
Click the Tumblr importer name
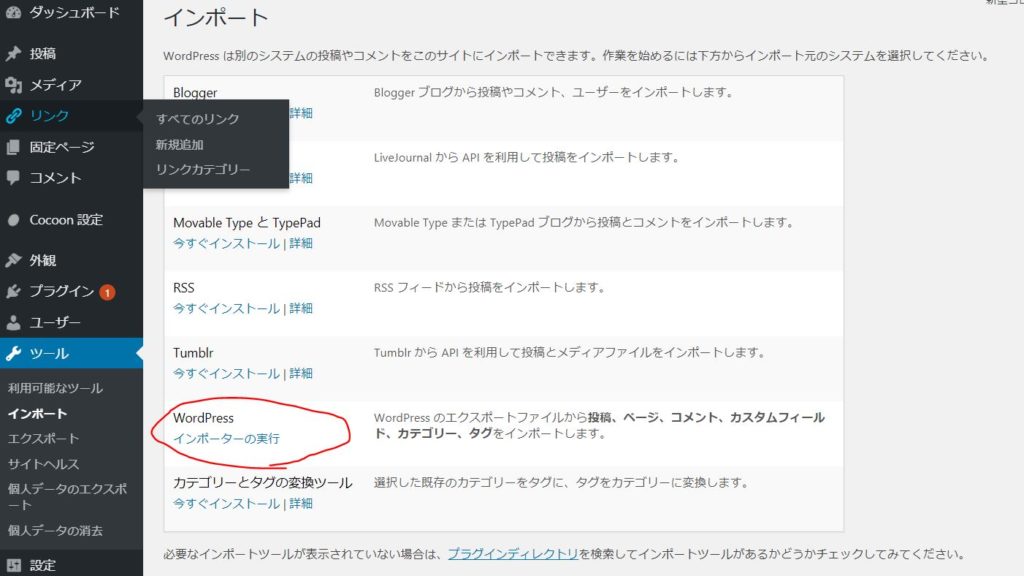pyautogui.click(x=193, y=353)
